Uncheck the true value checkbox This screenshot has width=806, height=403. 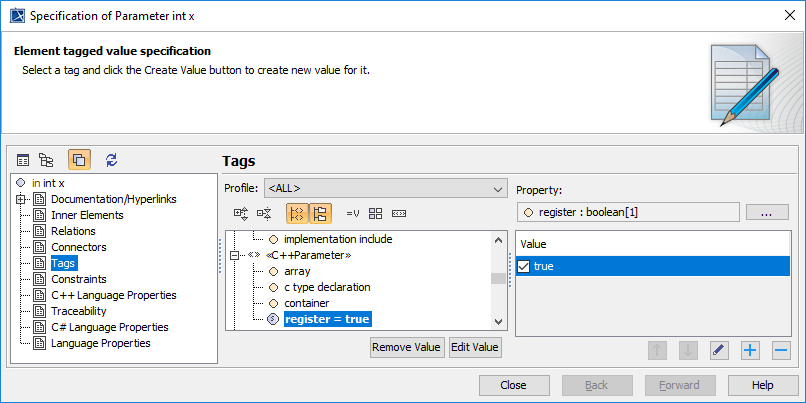524,267
